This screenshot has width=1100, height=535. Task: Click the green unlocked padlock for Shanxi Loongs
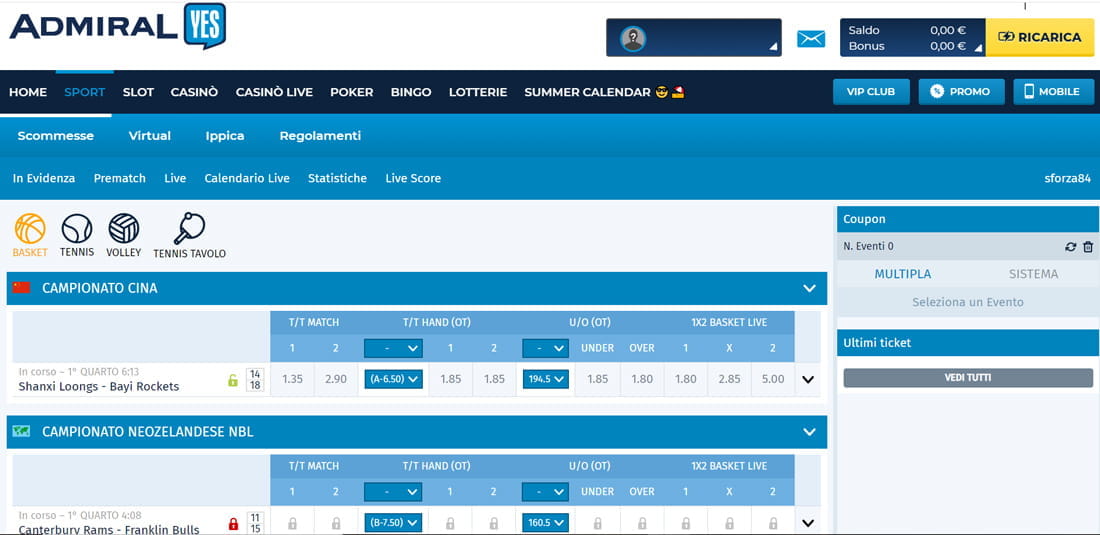(233, 380)
